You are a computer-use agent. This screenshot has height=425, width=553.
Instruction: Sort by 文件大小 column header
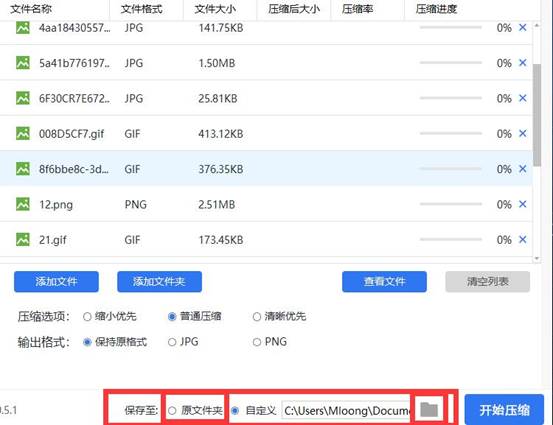tap(215, 9)
